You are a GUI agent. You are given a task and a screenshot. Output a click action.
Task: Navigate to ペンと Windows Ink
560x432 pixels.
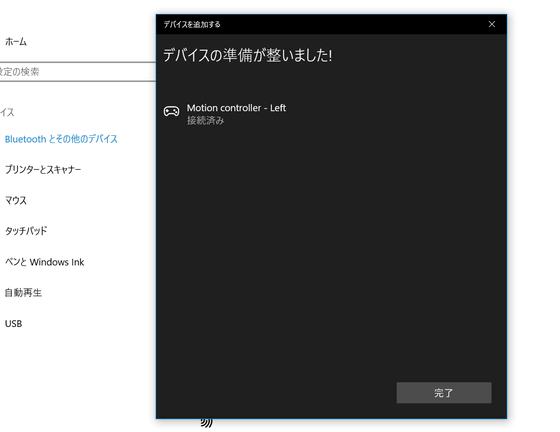point(45,262)
